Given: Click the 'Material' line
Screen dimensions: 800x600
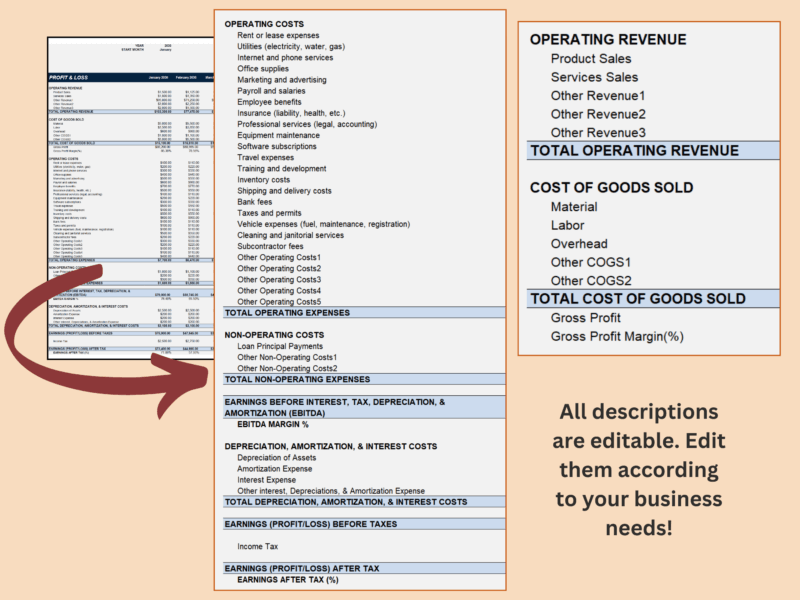Looking at the screenshot, I should click(x=574, y=207).
